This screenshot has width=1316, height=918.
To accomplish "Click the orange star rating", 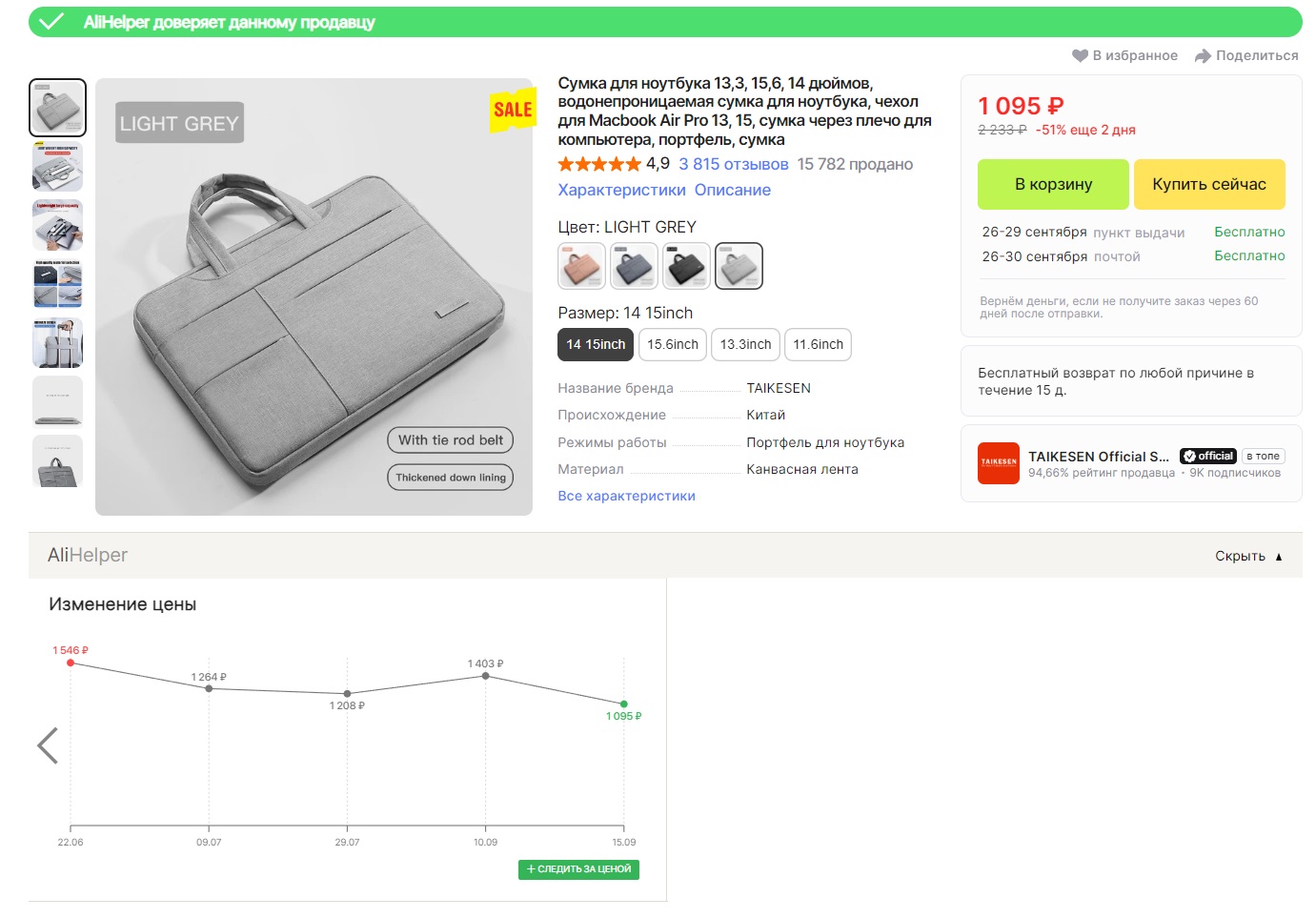I will 598,164.
